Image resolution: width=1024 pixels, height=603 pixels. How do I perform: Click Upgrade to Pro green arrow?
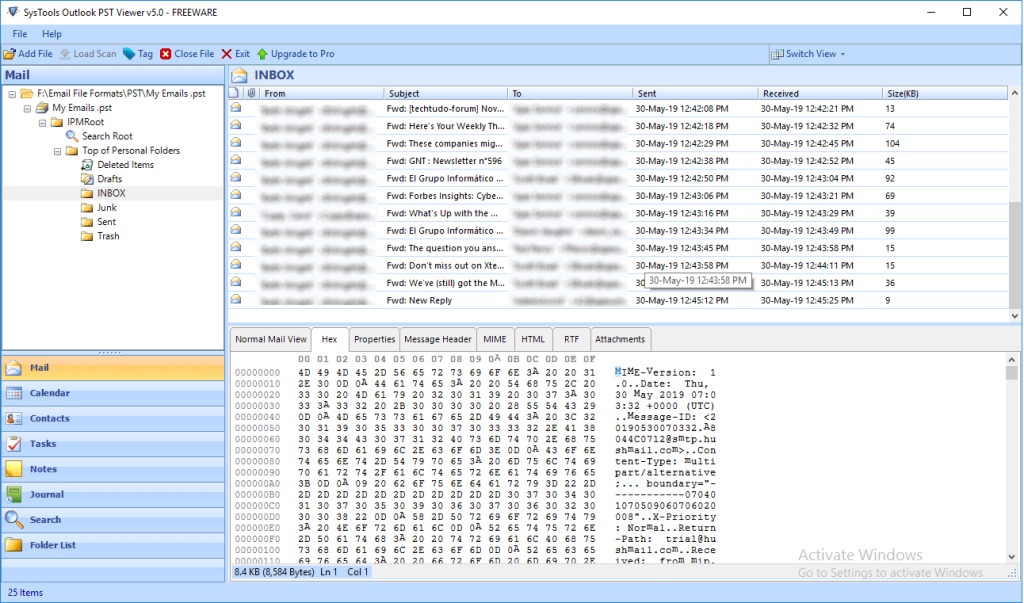(x=263, y=54)
